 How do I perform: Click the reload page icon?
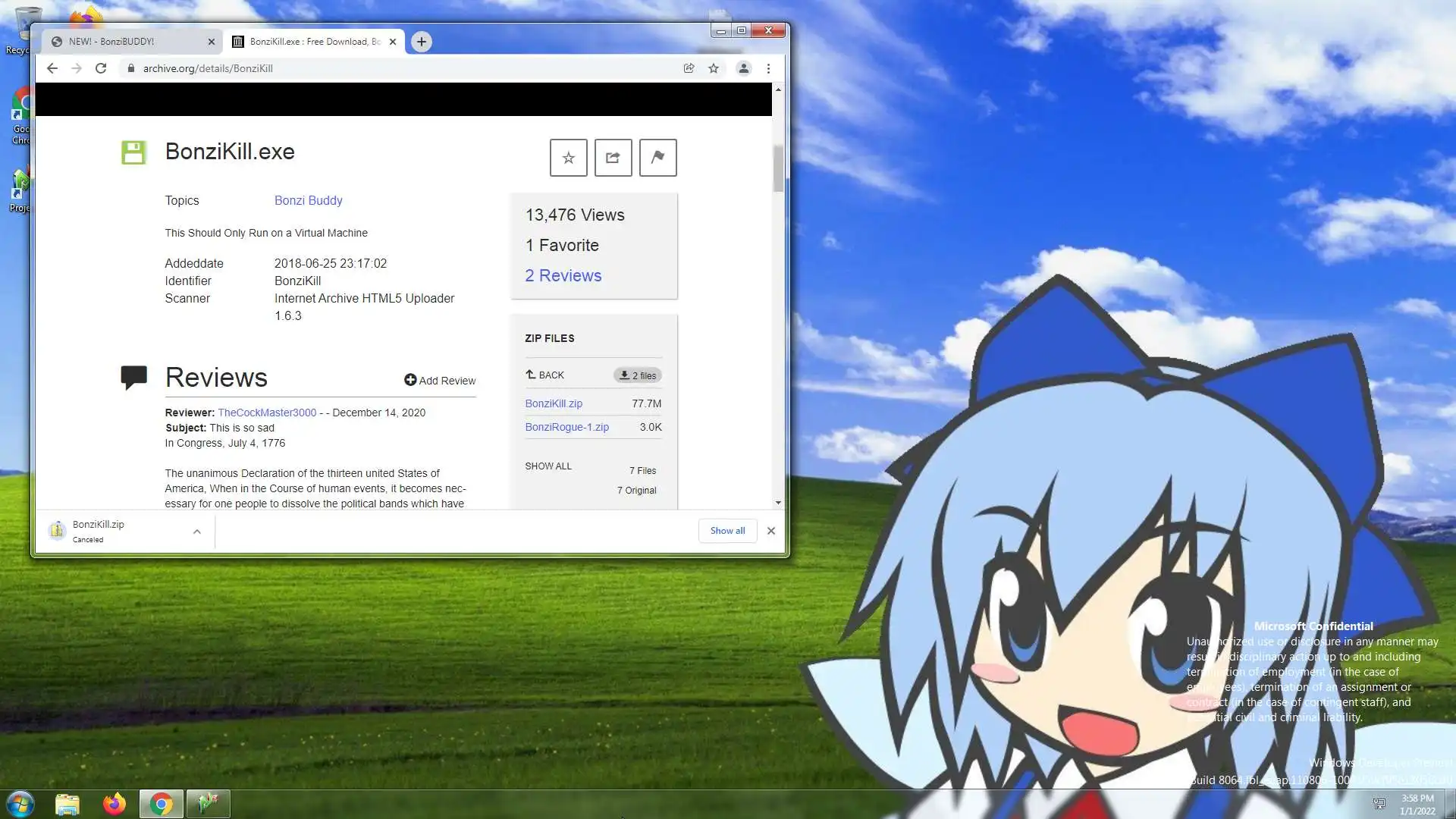point(101,68)
